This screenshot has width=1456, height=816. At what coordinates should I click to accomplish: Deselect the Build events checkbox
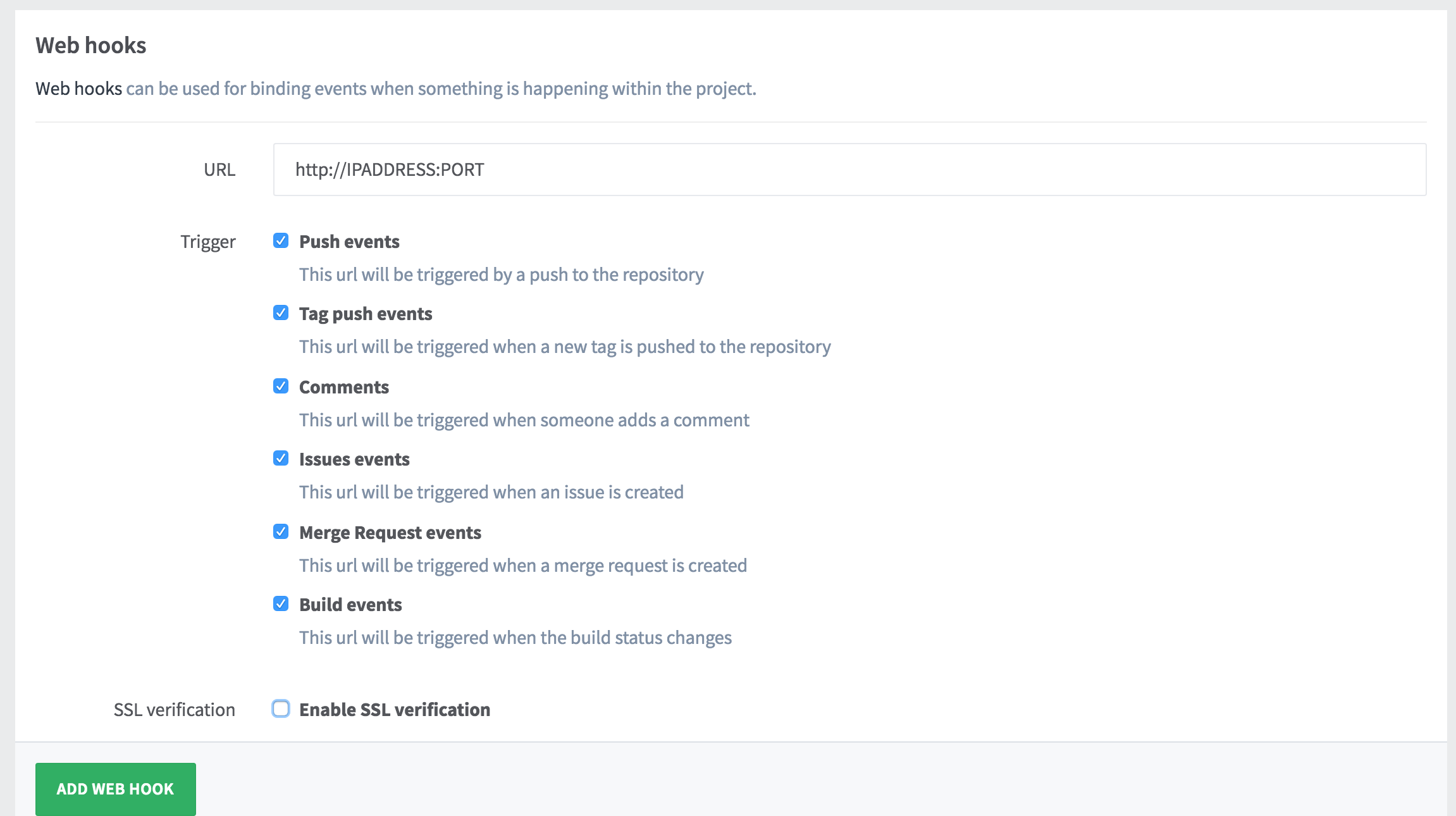tap(281, 604)
